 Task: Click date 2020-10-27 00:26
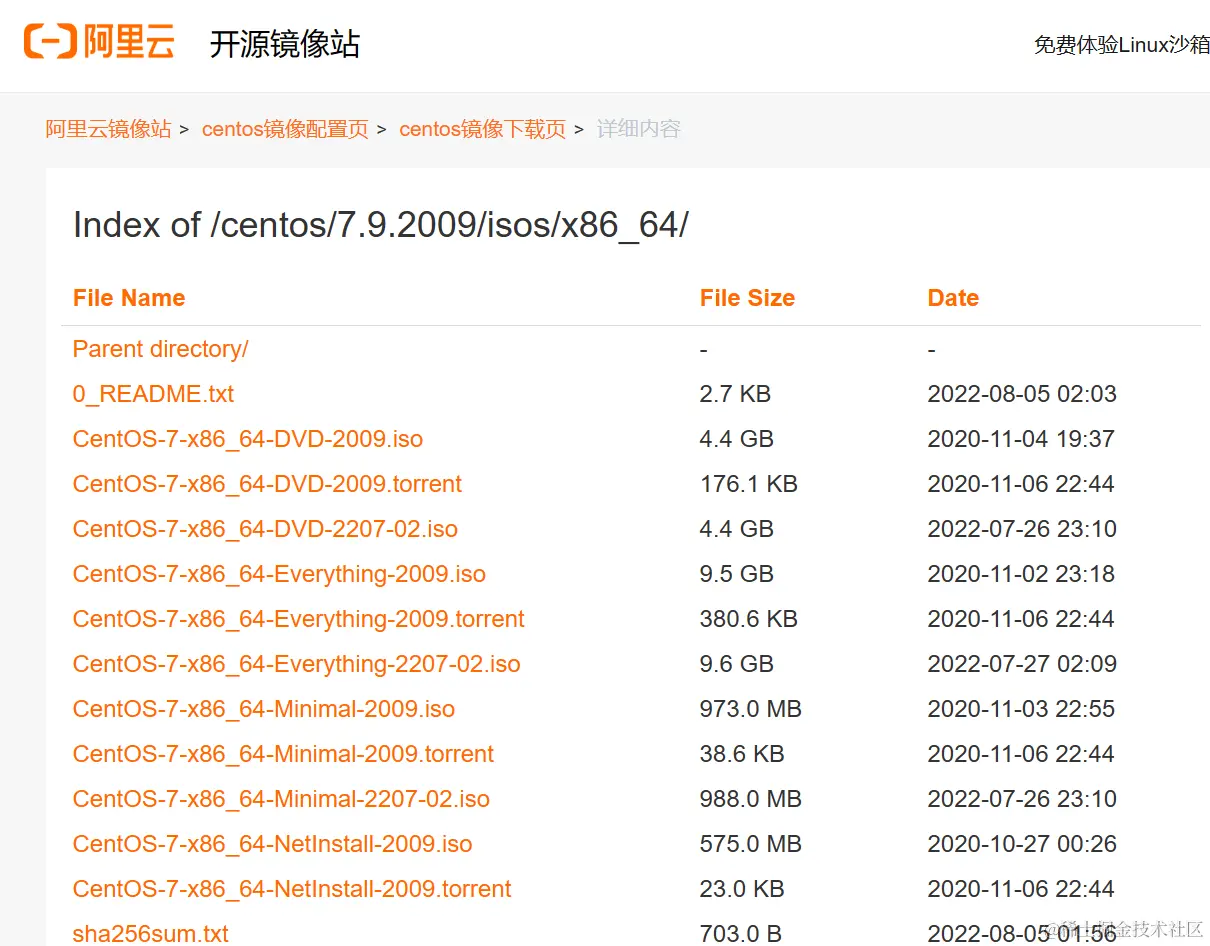coord(1022,844)
